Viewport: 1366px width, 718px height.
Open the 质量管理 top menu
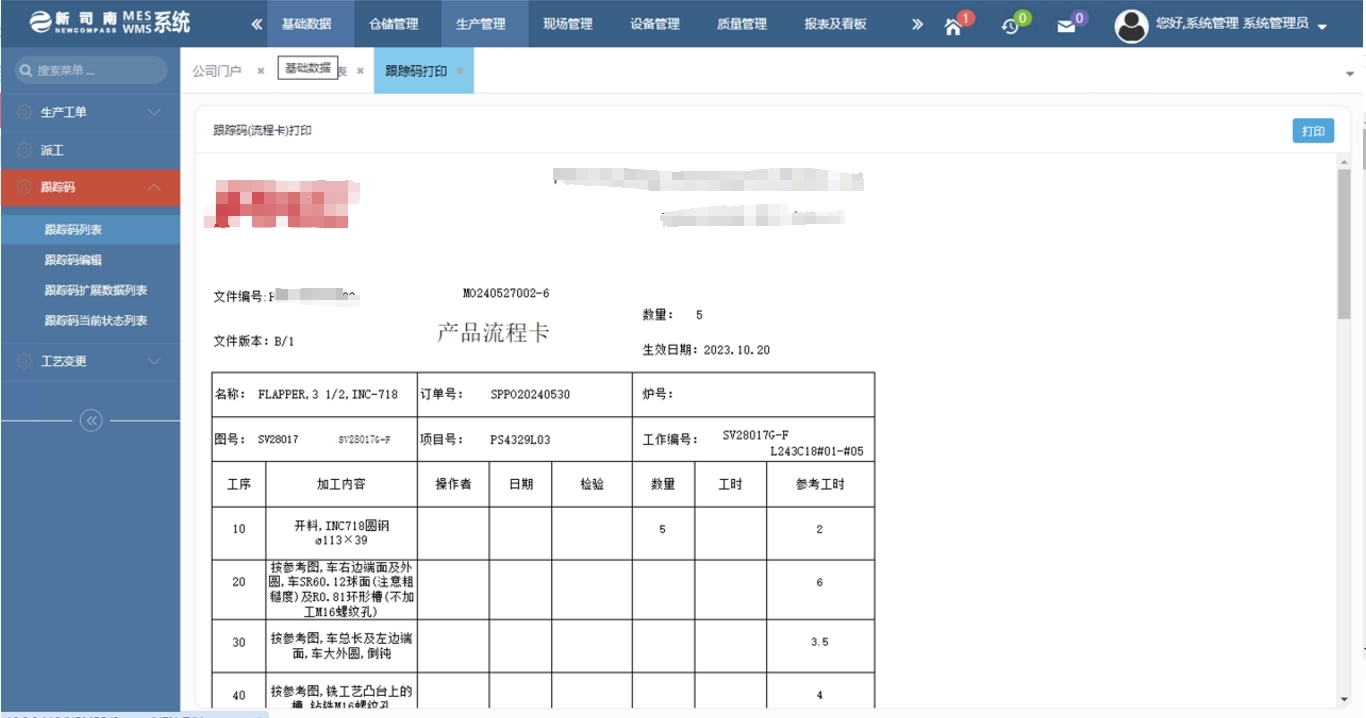pos(742,24)
